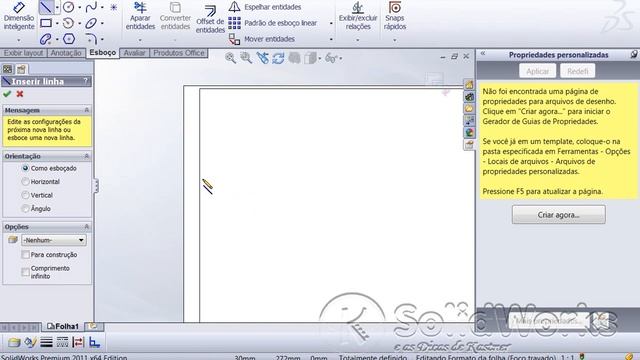Click the color display mode icon in bottom toolbar
Viewport: 640px width, 360px height.
tap(95, 342)
